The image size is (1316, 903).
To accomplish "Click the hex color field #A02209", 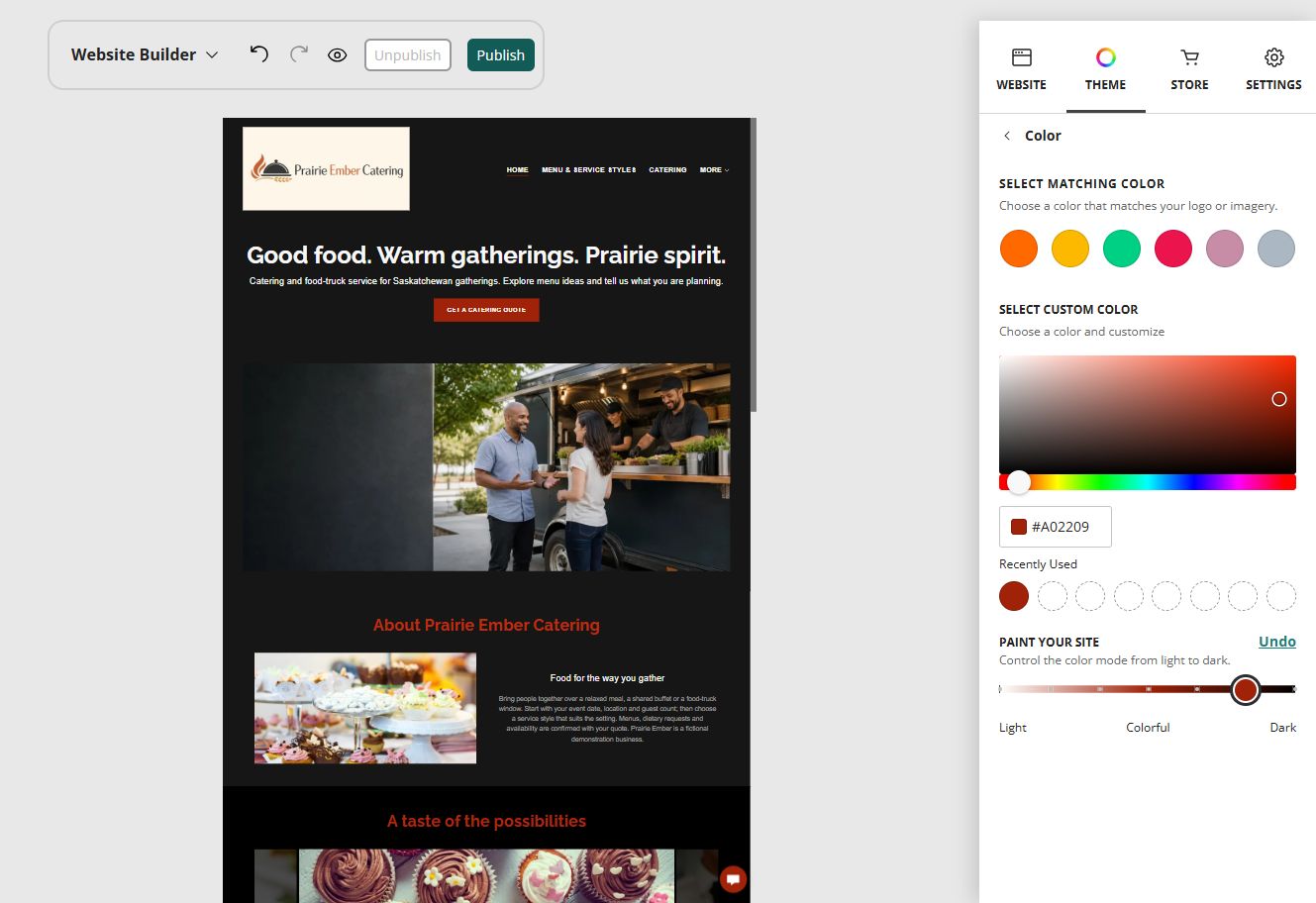I will click(x=1056, y=527).
